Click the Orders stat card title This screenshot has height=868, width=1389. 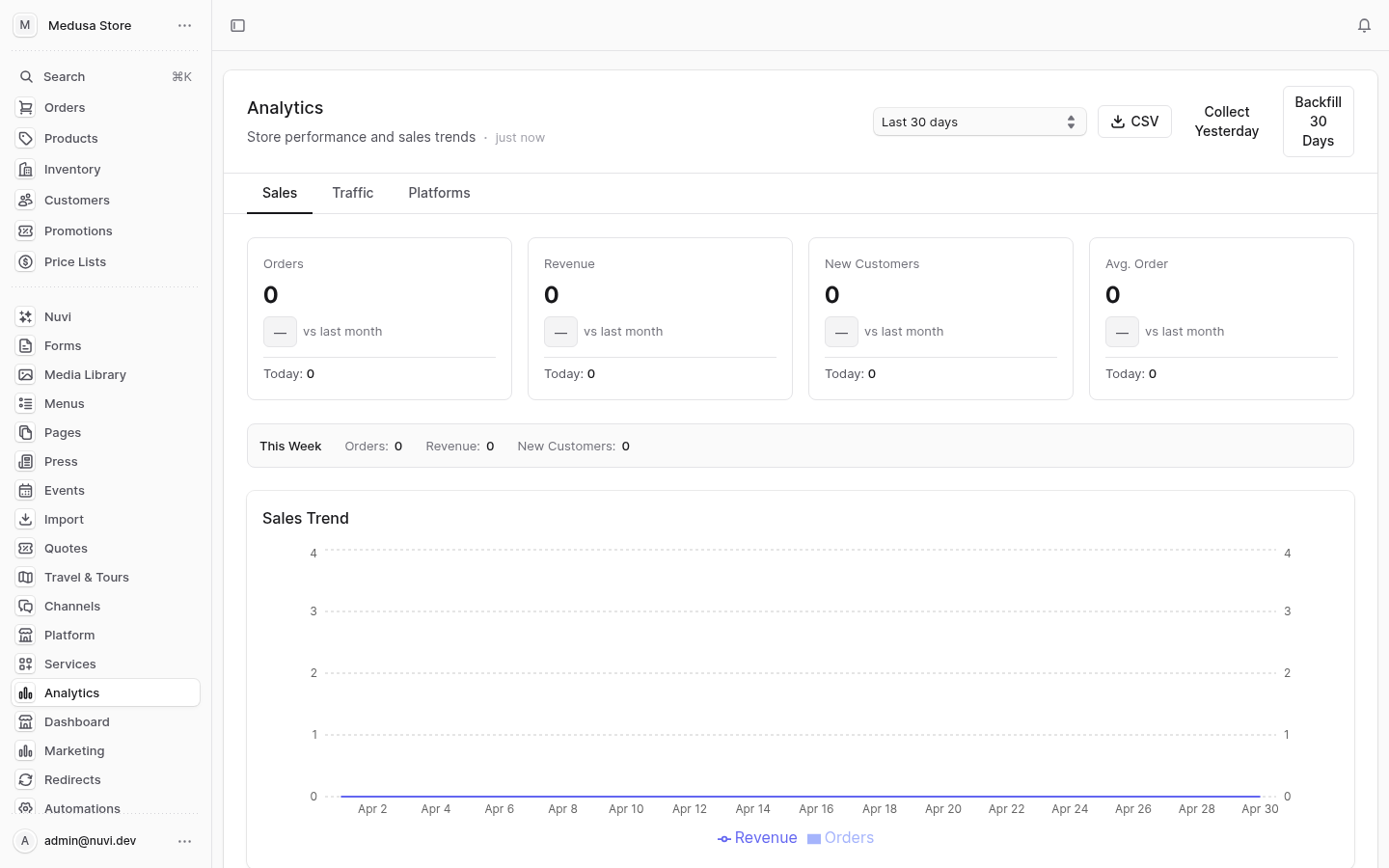point(284,264)
